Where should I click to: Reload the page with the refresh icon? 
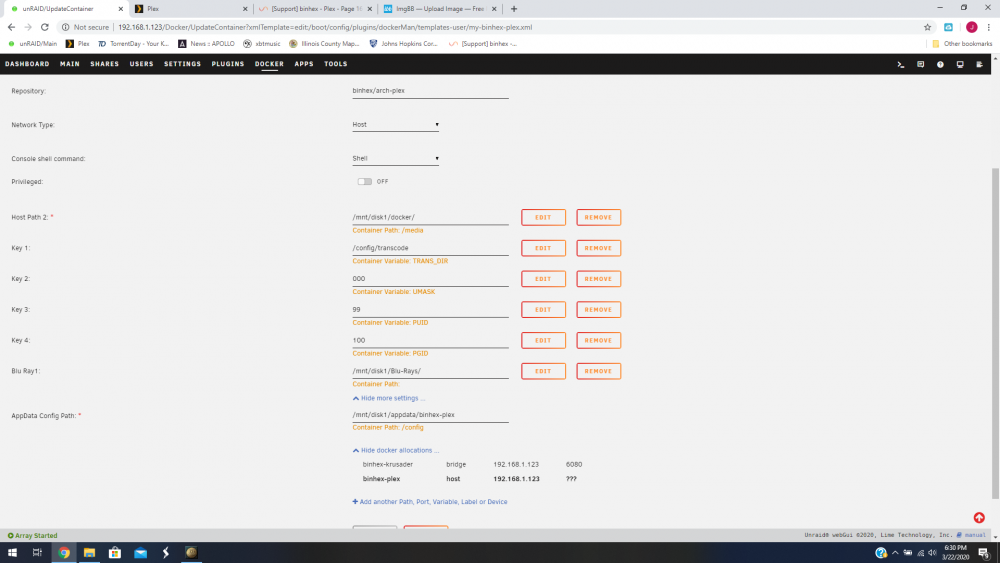pos(45,27)
